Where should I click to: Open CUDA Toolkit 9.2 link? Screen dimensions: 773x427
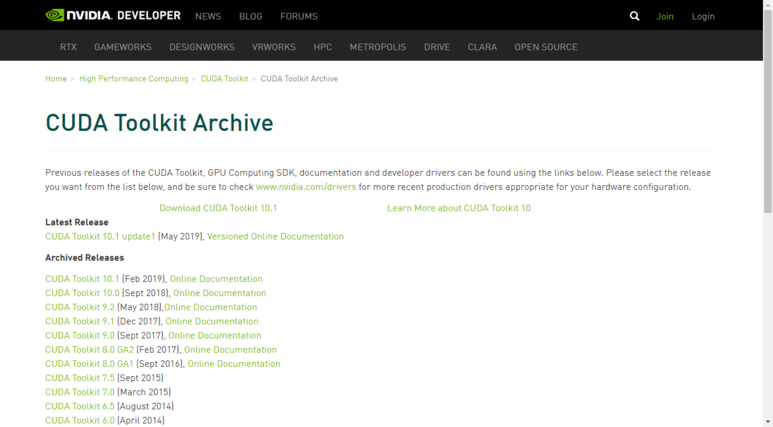click(80, 307)
